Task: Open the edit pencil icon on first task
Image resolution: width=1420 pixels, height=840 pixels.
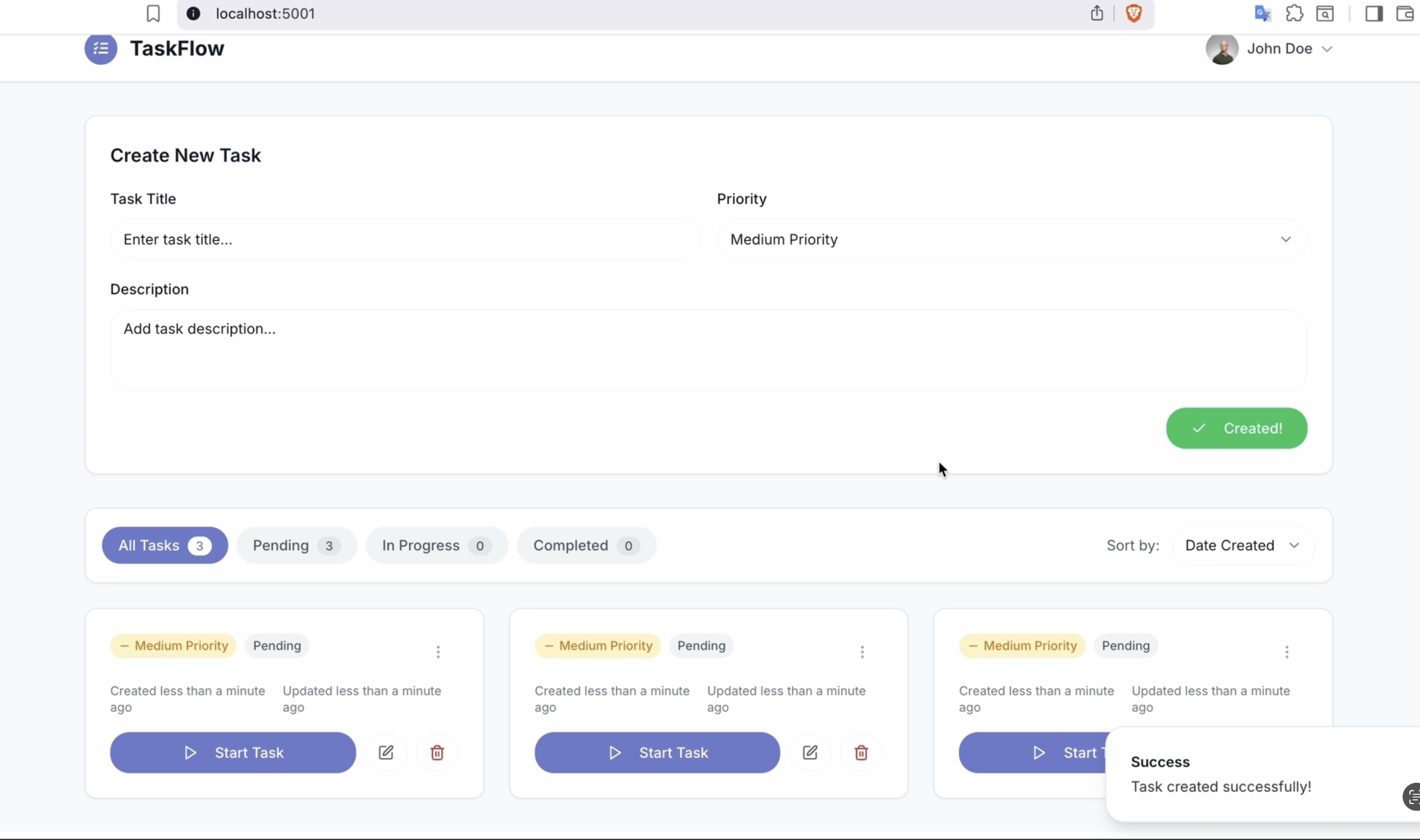Action: point(386,752)
